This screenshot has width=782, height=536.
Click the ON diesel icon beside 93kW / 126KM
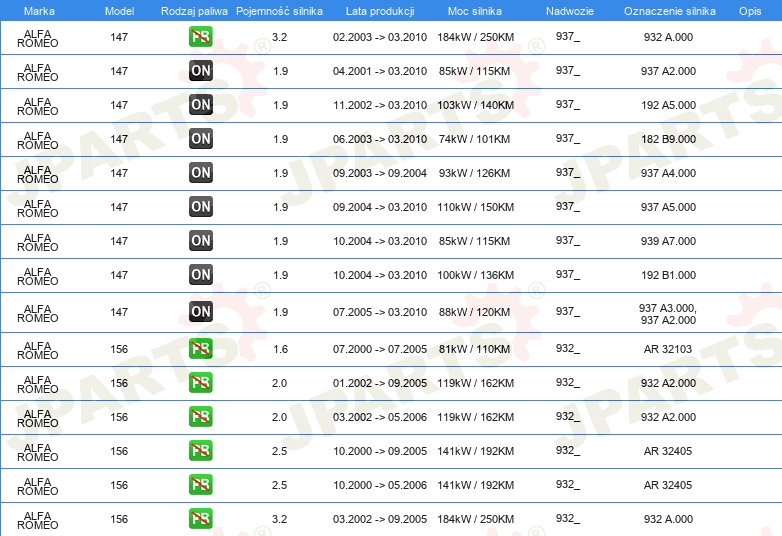coord(200,173)
